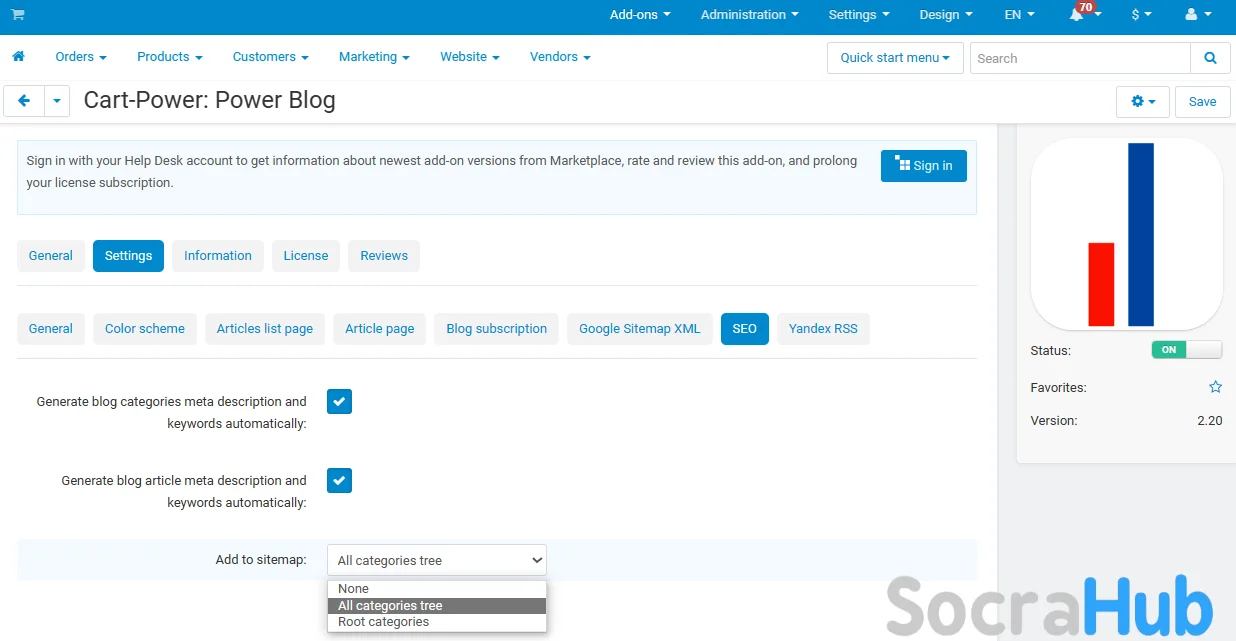The height and width of the screenshot is (641, 1236).
Task: Uncheck generate blog article meta description checkbox
Action: 339,481
